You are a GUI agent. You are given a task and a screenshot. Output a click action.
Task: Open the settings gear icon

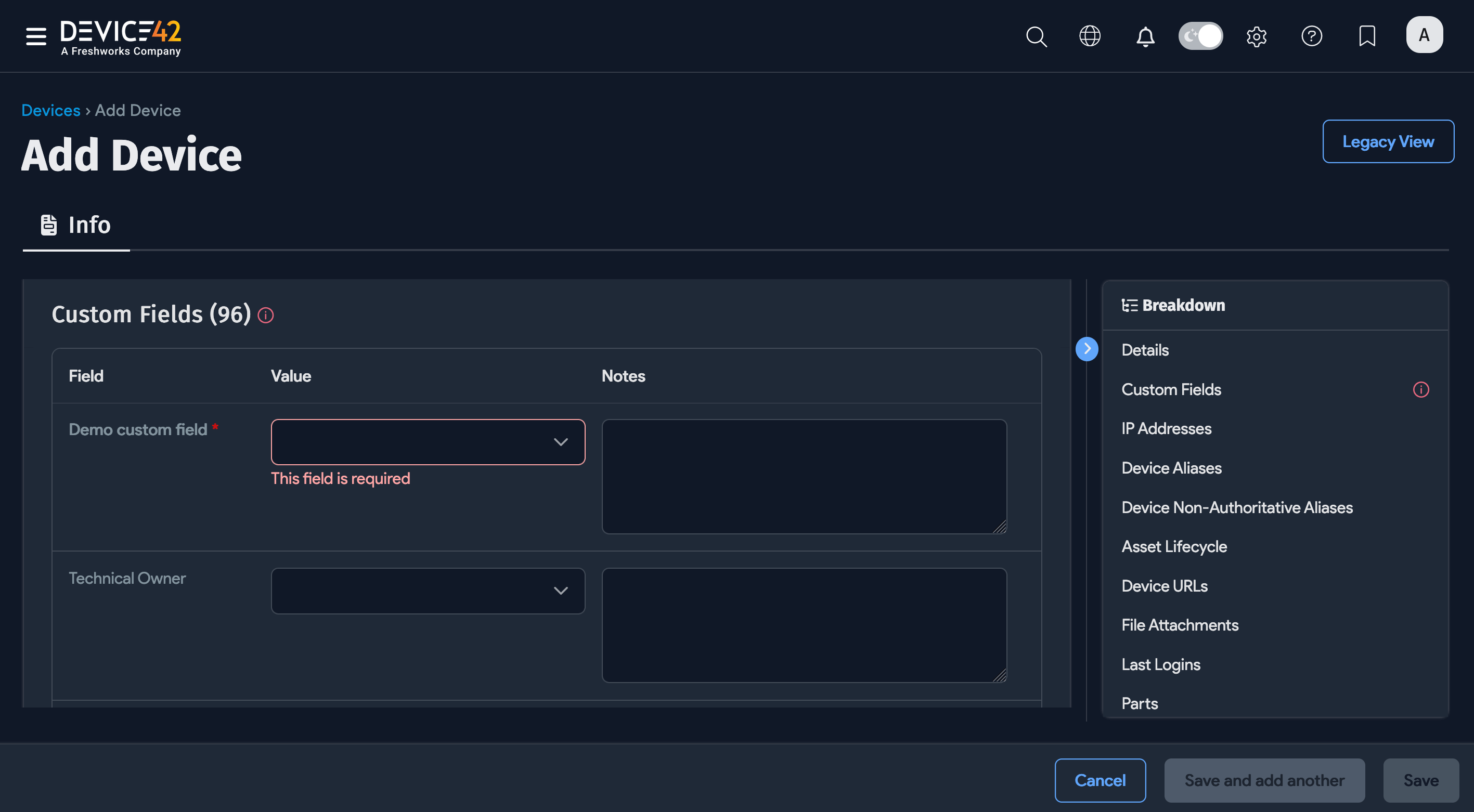click(1256, 36)
